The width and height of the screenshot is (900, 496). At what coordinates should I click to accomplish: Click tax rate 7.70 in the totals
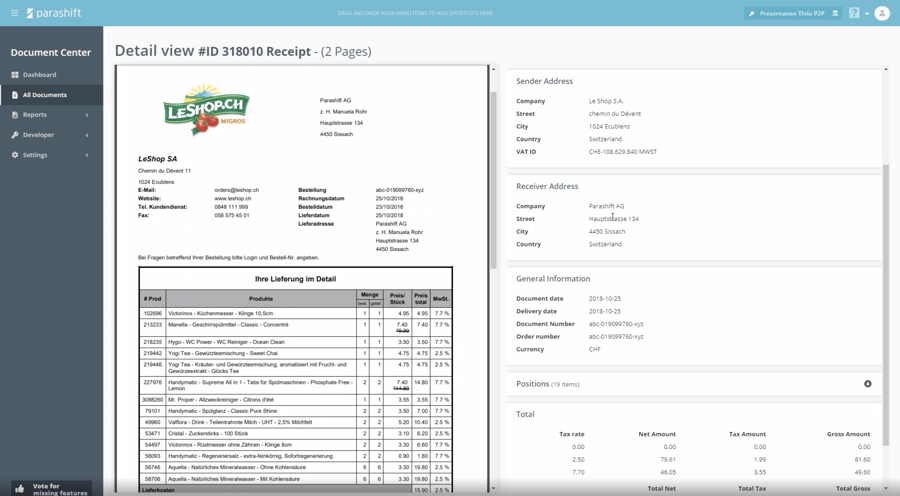coord(579,472)
